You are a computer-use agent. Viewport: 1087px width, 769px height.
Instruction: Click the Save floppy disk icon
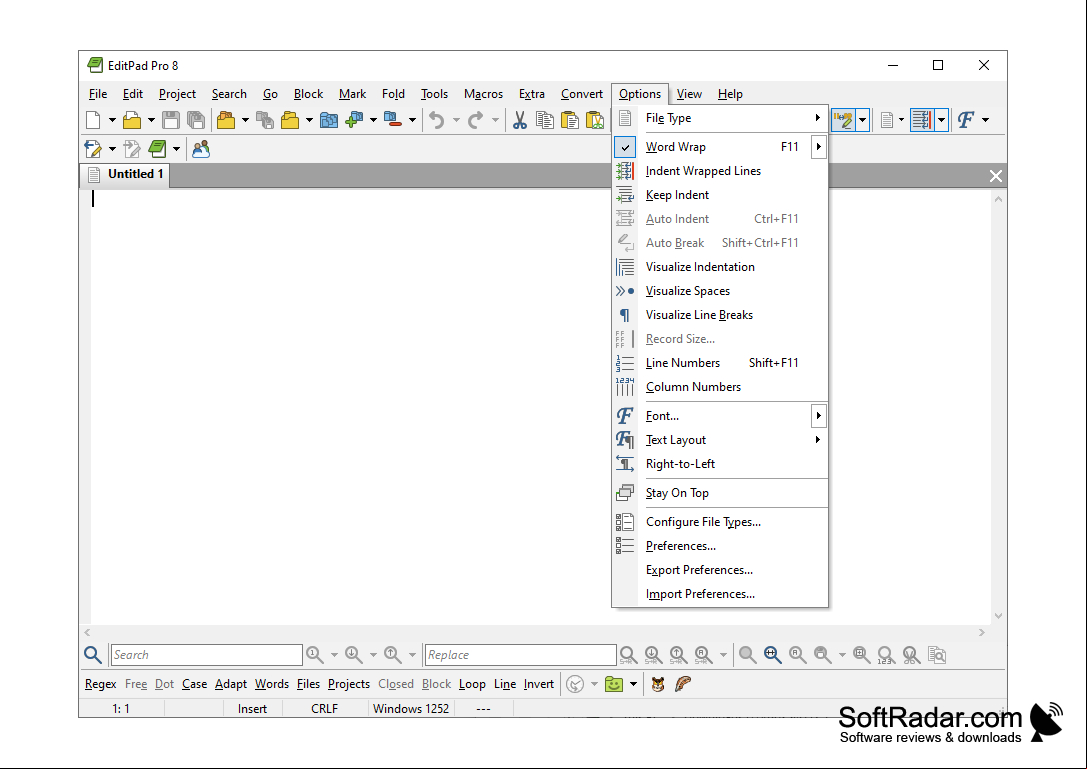click(x=171, y=120)
